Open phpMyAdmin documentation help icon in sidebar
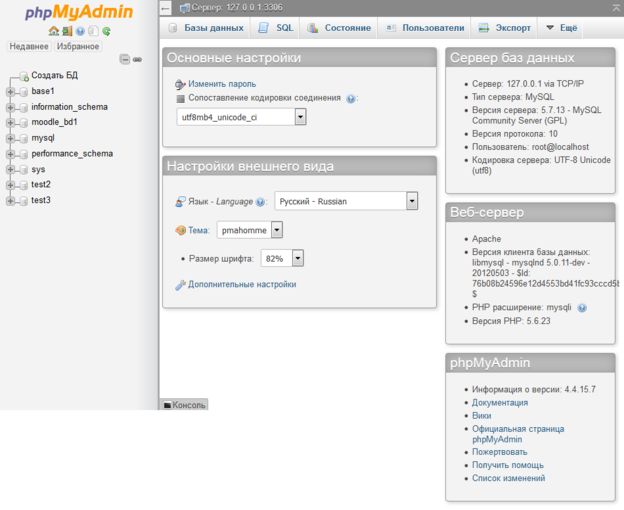 tap(80, 31)
